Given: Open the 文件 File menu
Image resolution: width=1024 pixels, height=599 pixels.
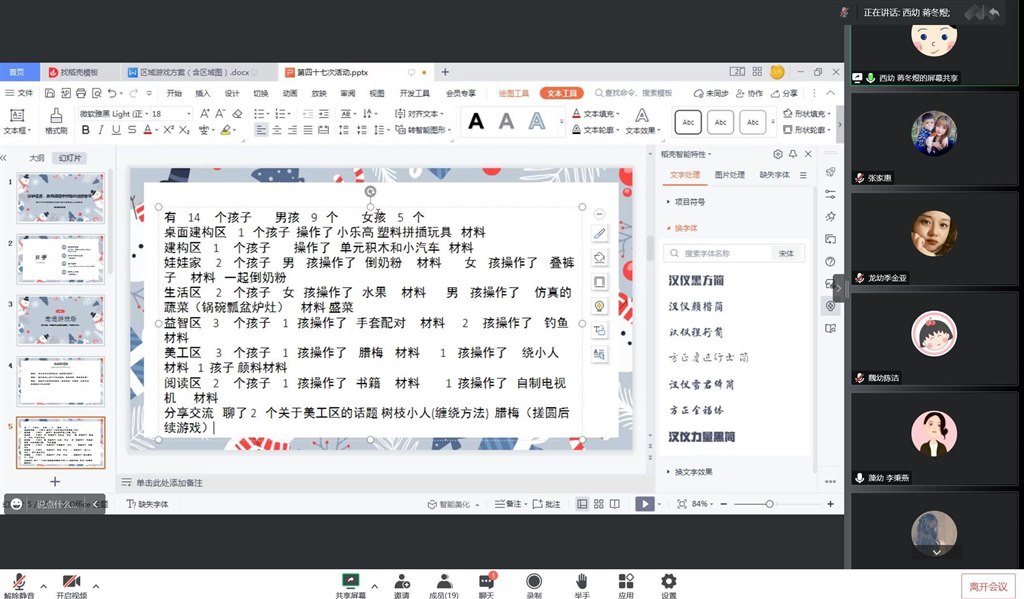Looking at the screenshot, I should [x=19, y=93].
